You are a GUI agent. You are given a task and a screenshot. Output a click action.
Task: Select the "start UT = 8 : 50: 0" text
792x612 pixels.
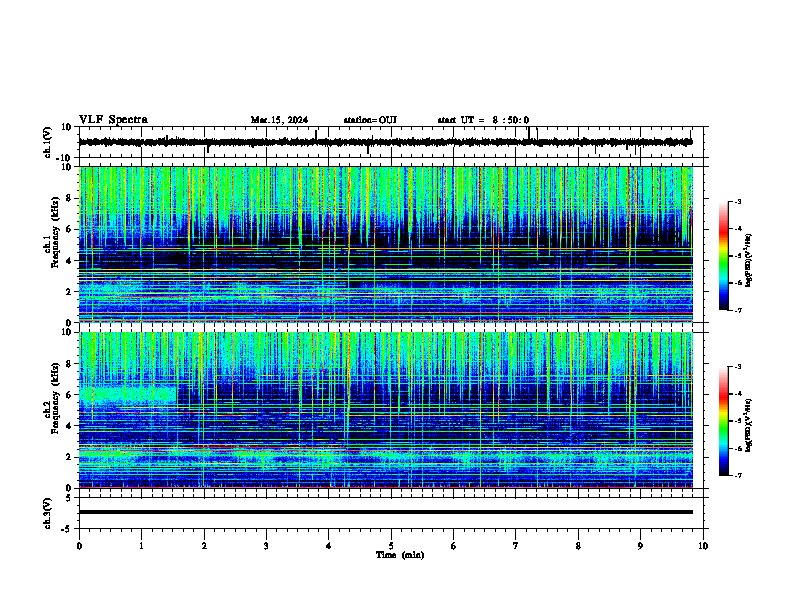point(483,120)
